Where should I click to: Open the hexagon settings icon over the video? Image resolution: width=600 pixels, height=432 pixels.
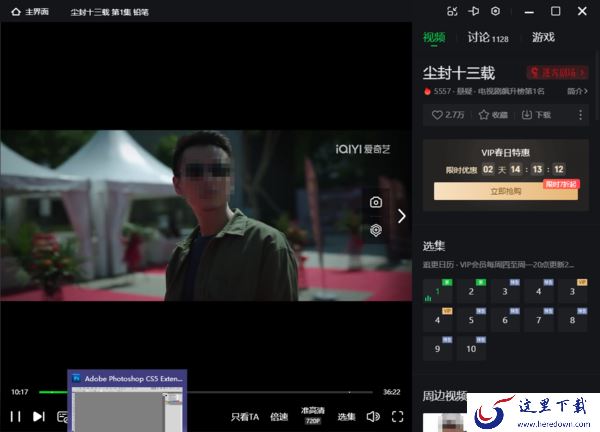(376, 230)
